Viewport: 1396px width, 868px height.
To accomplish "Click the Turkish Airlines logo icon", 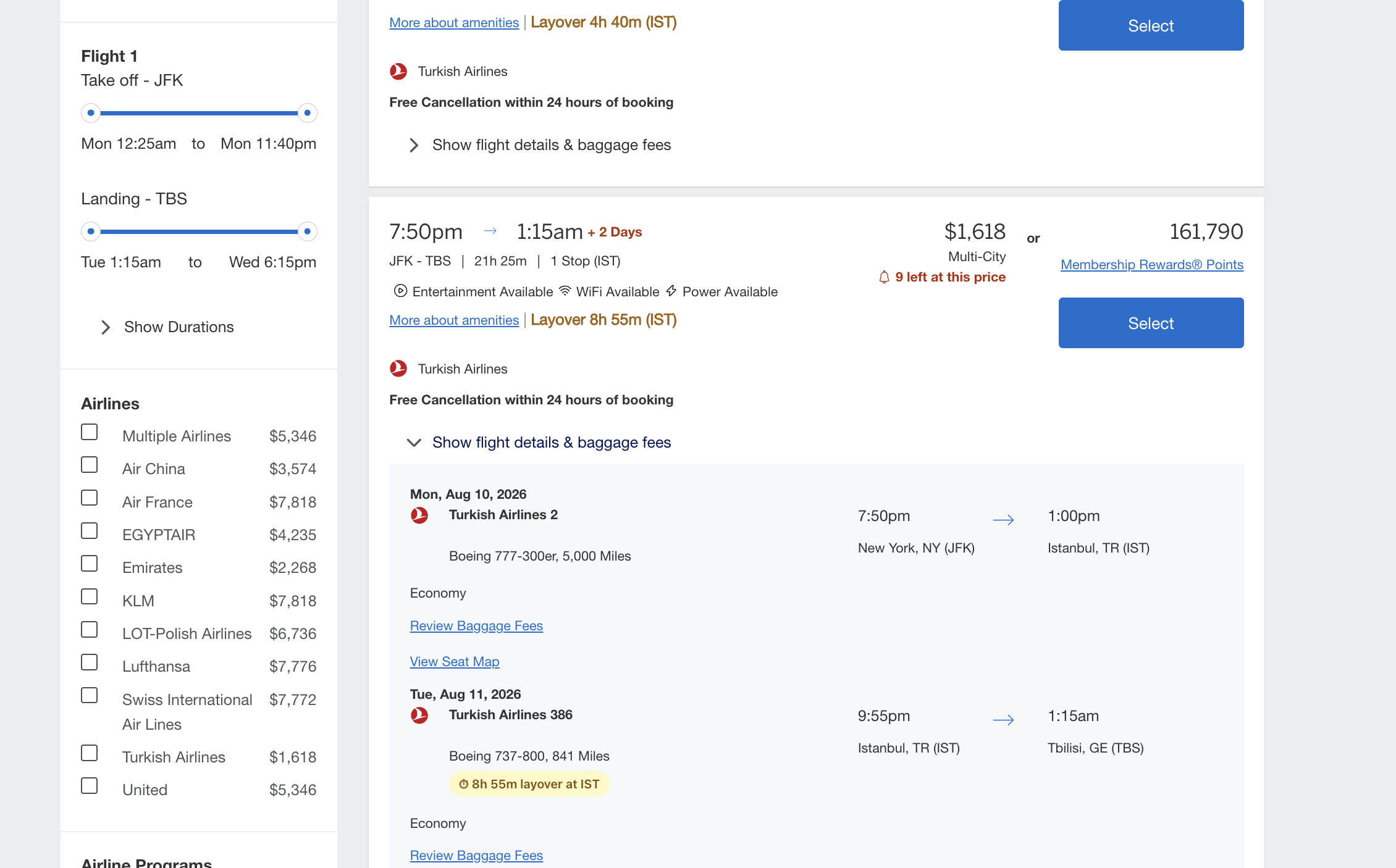I will (399, 368).
